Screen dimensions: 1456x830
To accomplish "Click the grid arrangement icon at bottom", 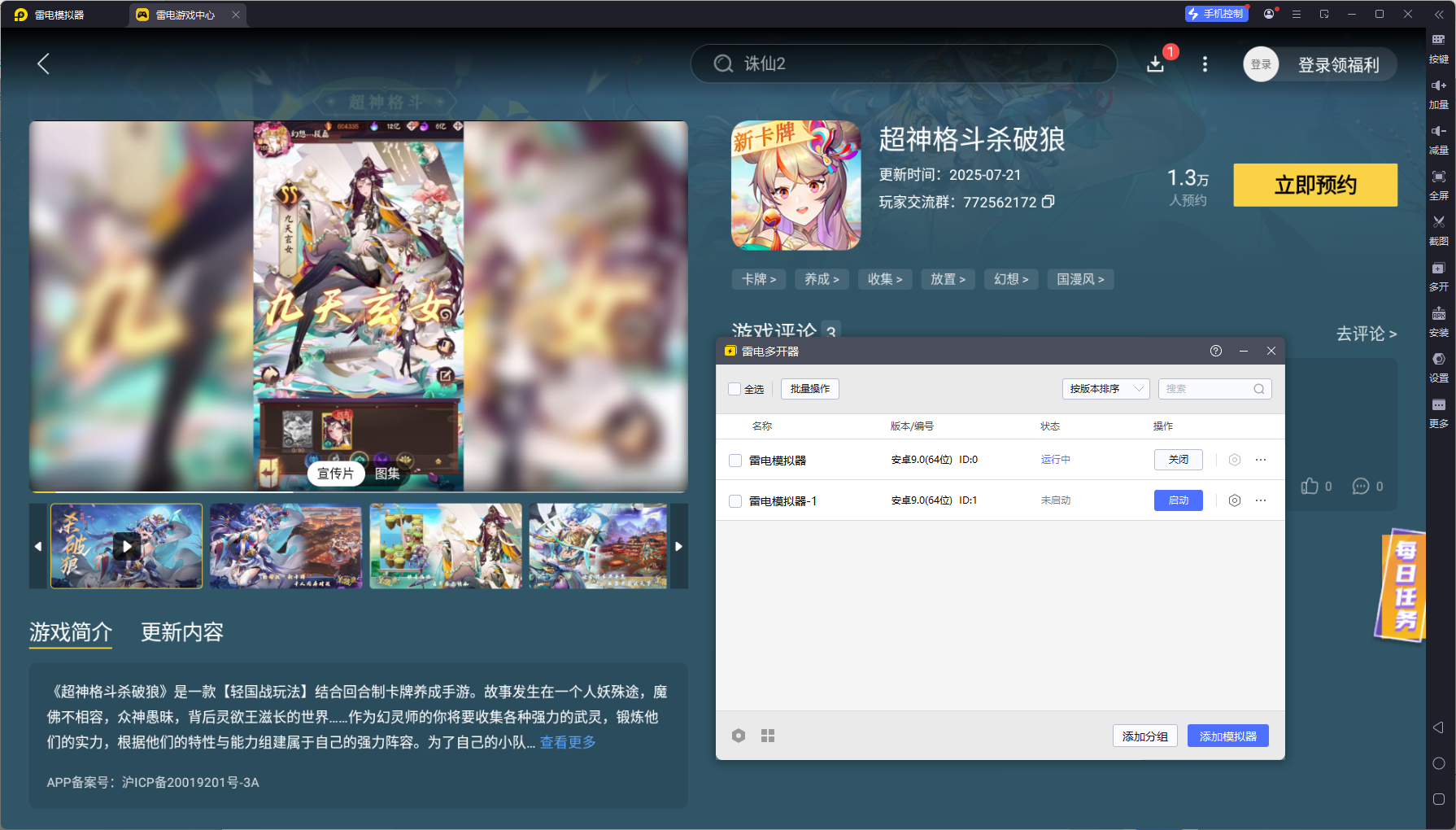I will (768, 736).
